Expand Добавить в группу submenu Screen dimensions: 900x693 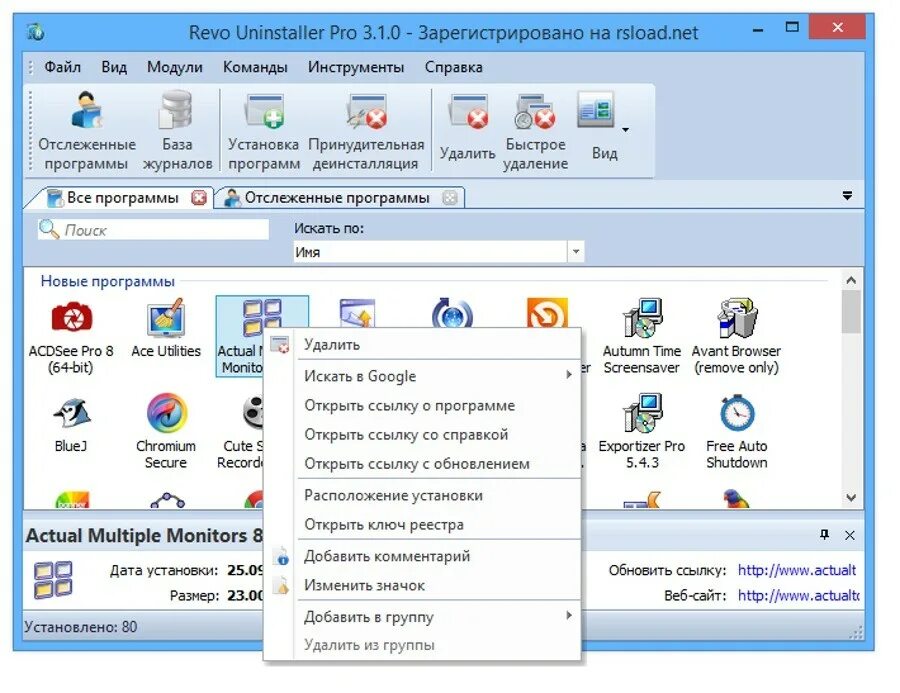coord(422,617)
